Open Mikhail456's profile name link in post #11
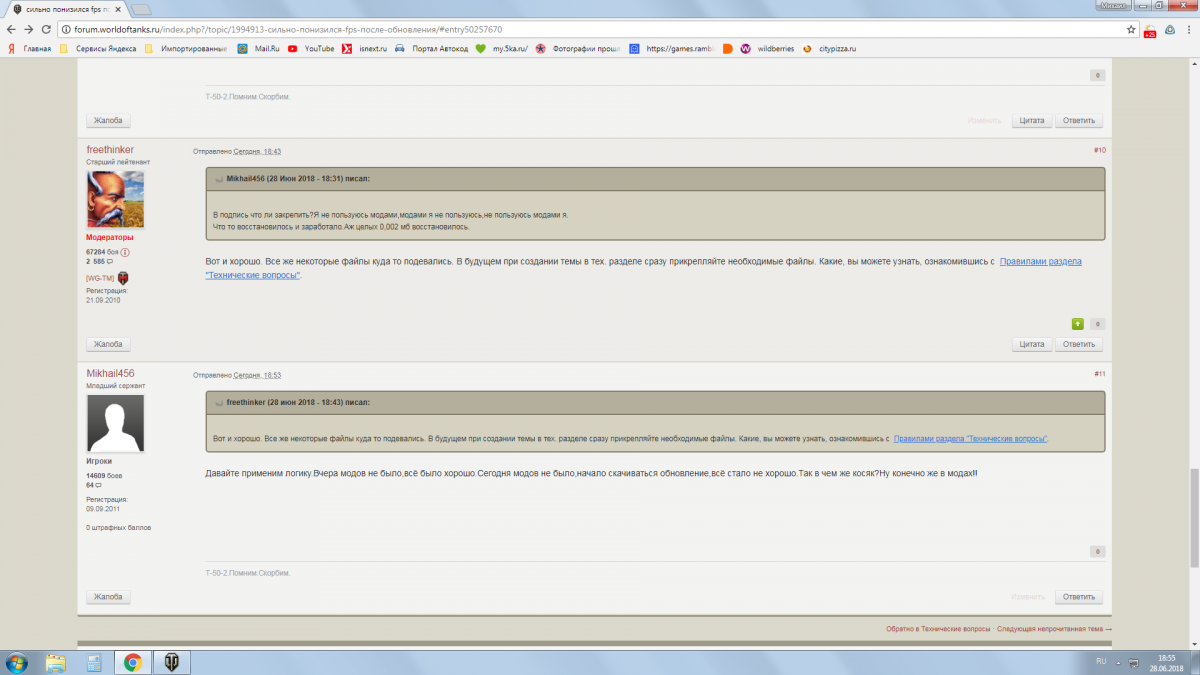The height and width of the screenshot is (675, 1200). (110, 374)
